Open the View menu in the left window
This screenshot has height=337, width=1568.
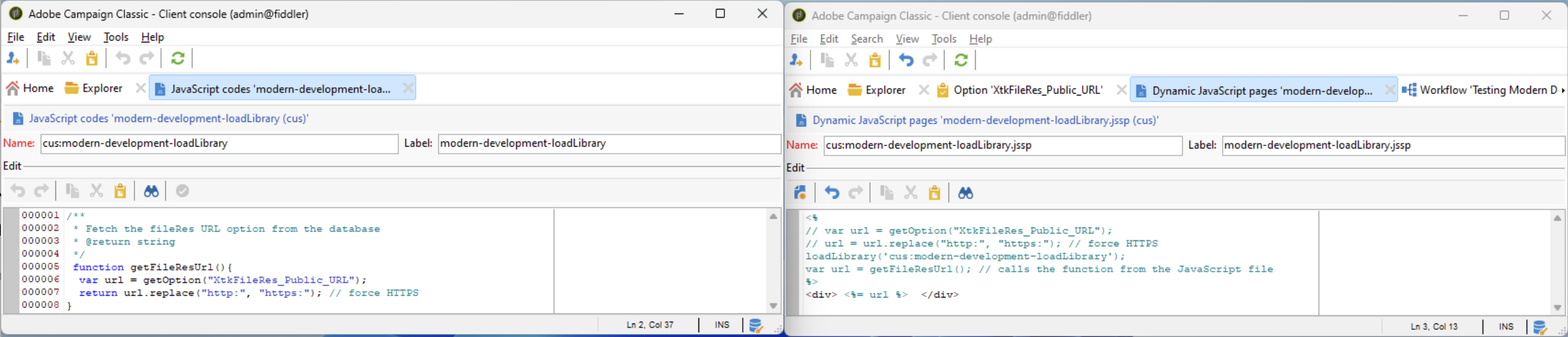click(x=79, y=37)
